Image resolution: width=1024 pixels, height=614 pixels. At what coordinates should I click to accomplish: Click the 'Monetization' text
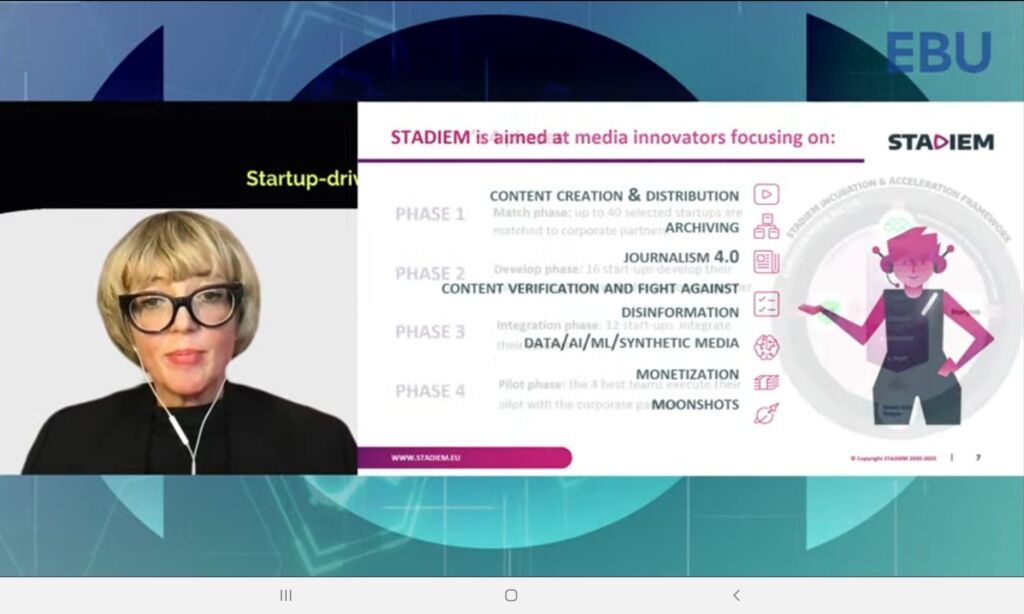[x=687, y=374]
